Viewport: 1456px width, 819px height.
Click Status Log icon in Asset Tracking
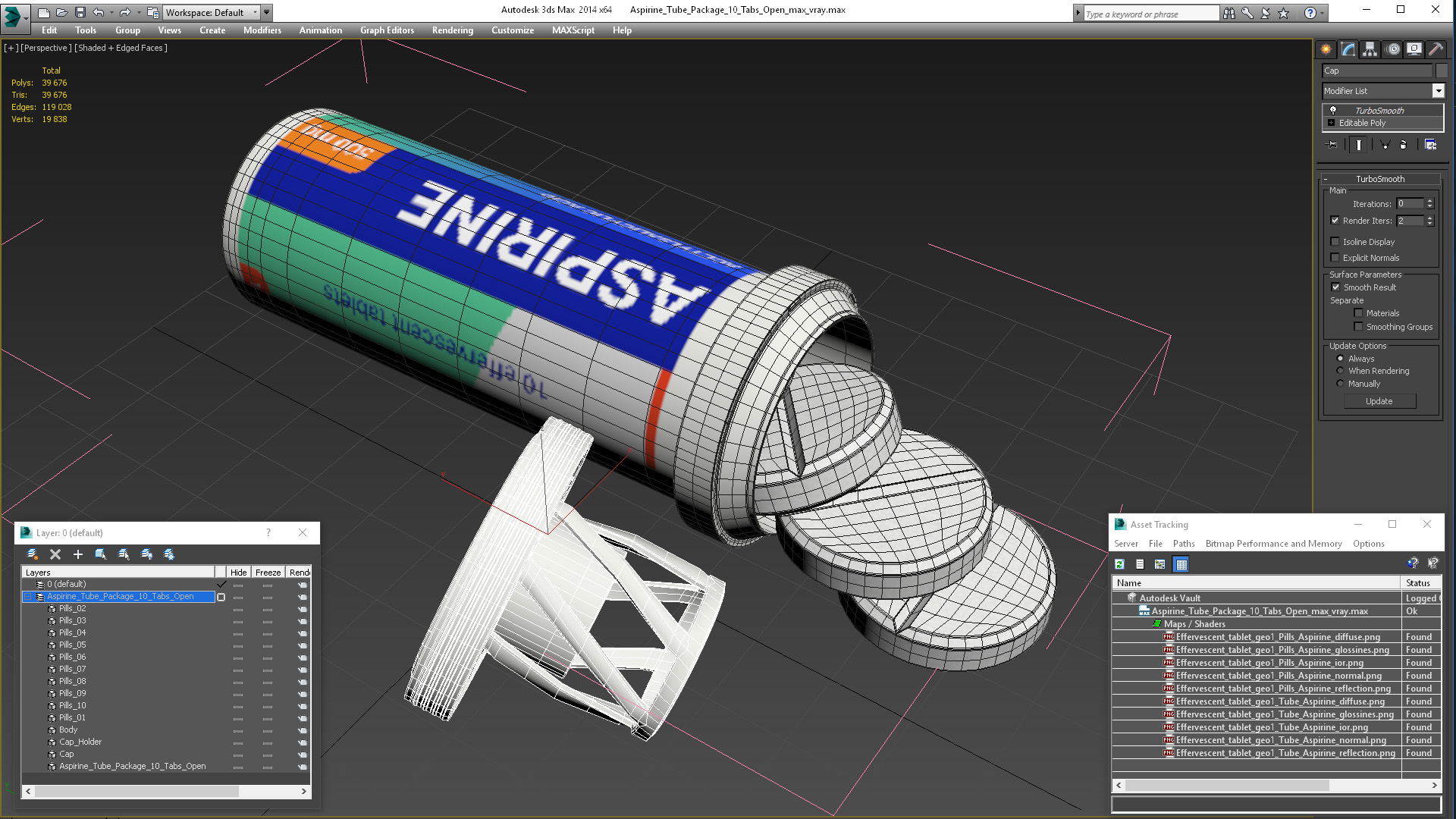(1140, 564)
